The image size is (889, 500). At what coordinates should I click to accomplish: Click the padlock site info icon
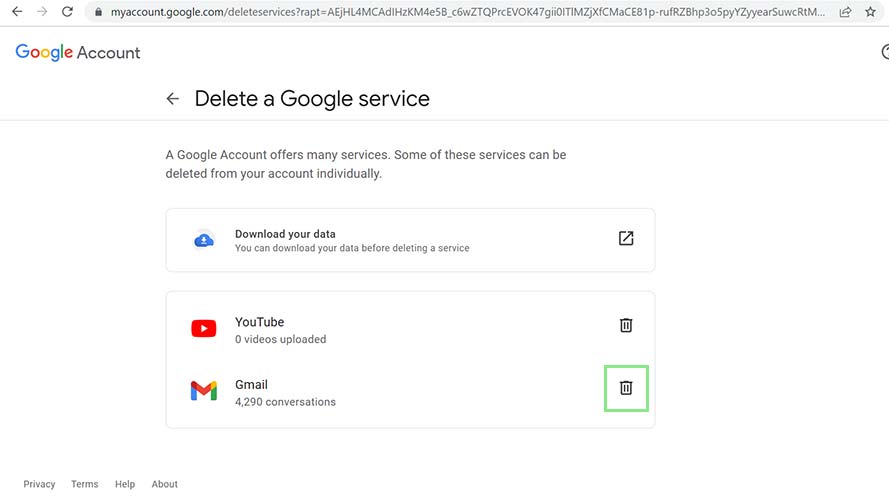point(98,12)
